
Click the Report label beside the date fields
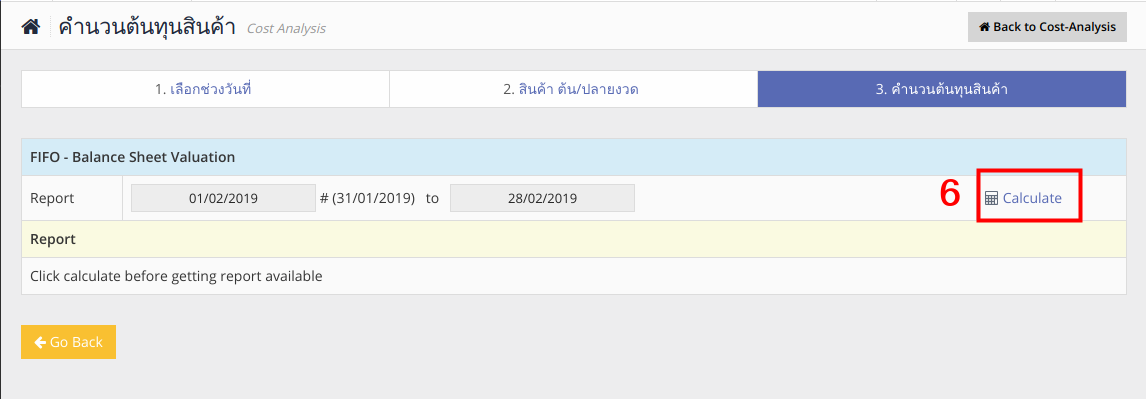tap(52, 198)
